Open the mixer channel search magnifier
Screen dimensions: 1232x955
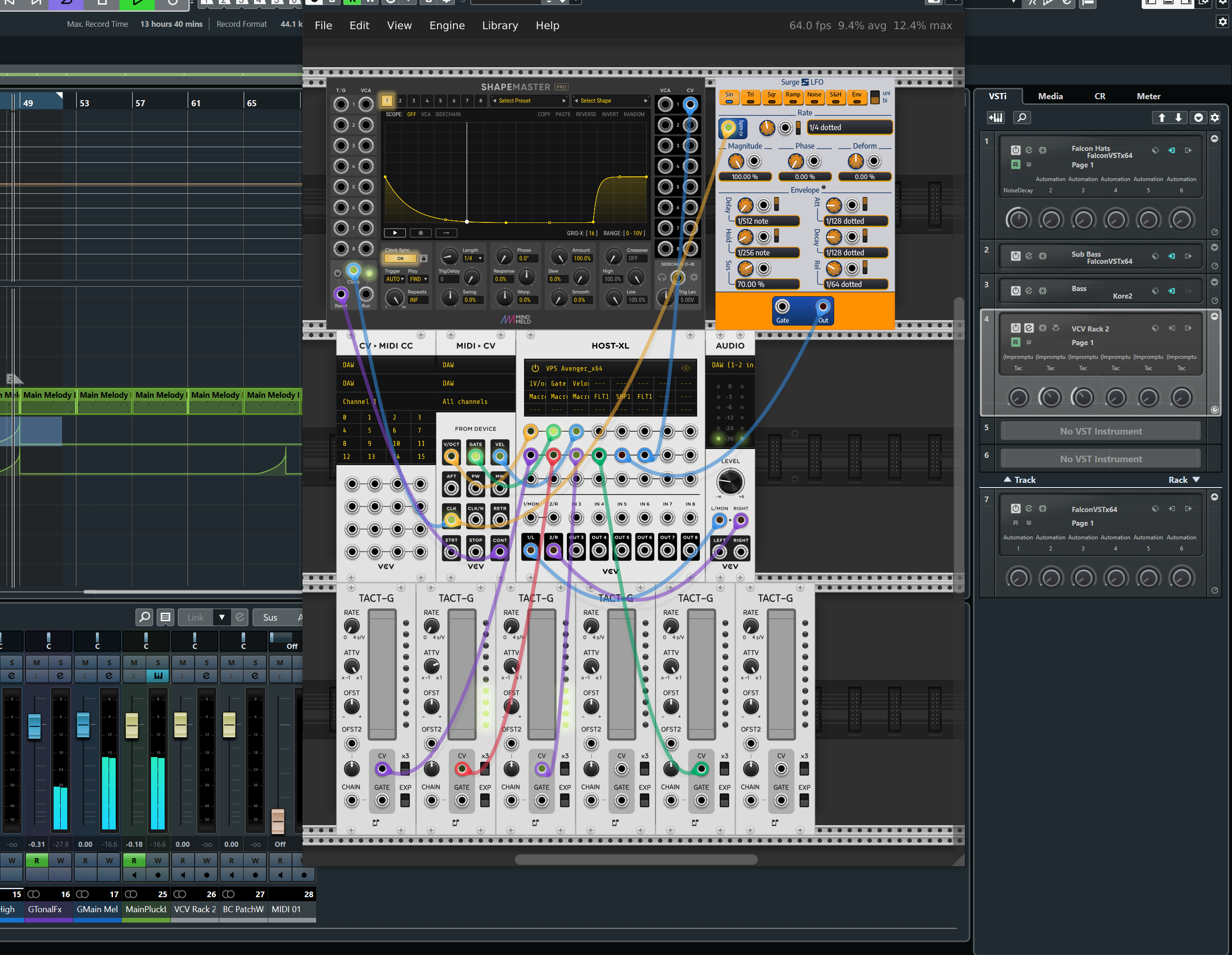[144, 617]
